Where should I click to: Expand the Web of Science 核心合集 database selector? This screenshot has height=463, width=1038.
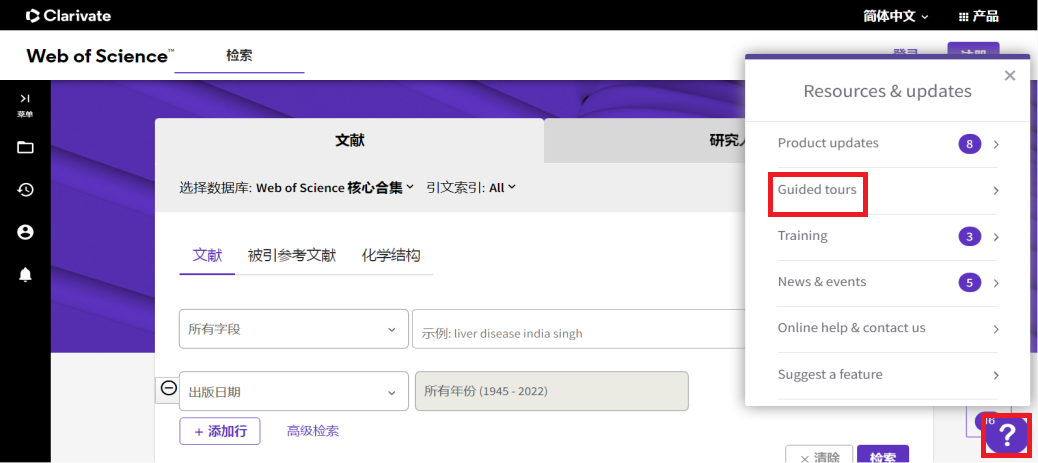pyautogui.click(x=335, y=187)
